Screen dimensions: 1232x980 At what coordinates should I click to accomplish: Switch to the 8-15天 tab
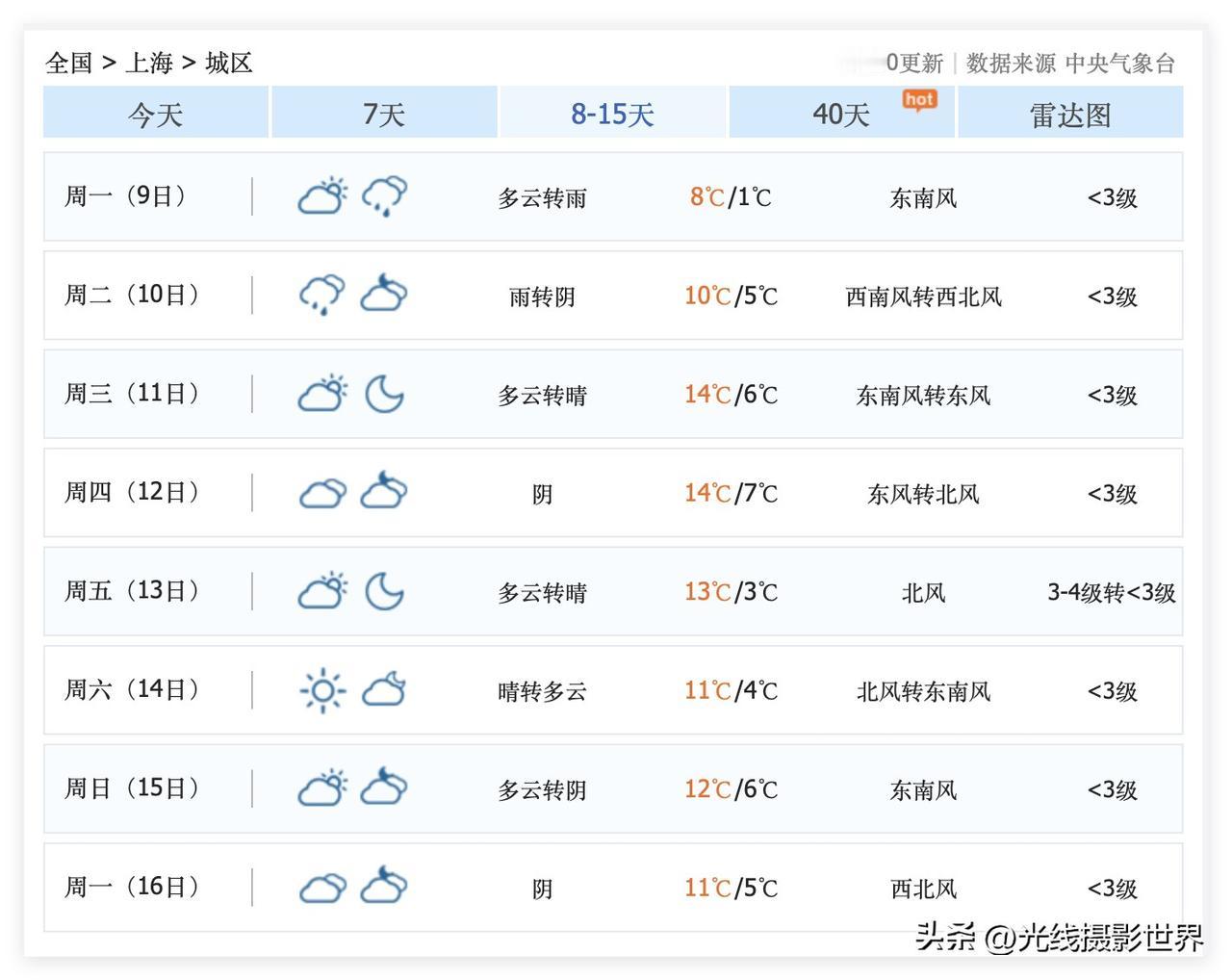[612, 114]
